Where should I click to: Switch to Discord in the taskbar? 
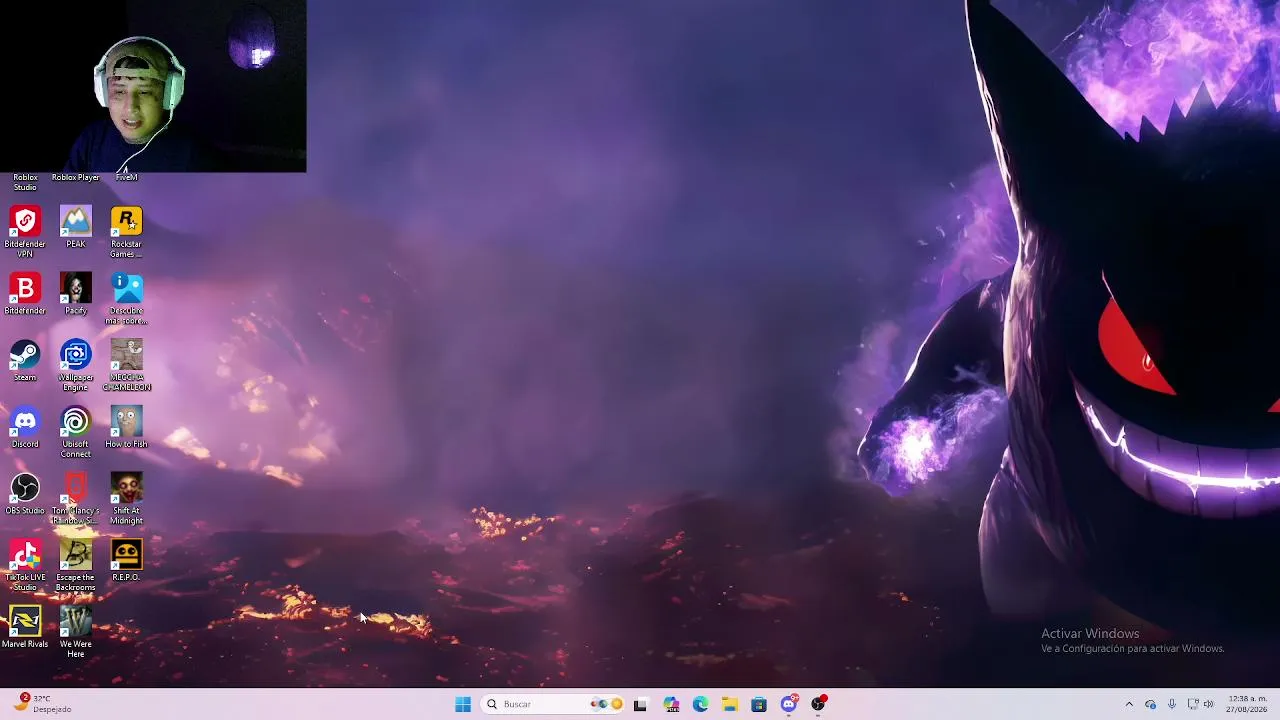click(x=789, y=704)
